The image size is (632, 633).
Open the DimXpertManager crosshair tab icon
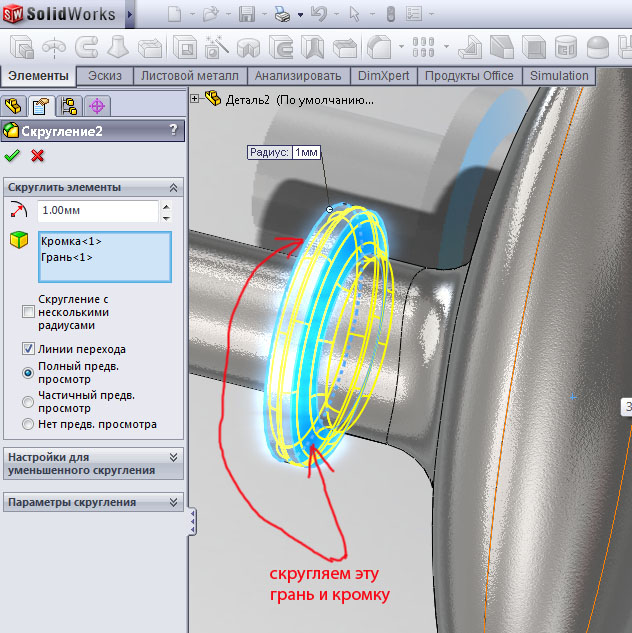click(x=97, y=107)
